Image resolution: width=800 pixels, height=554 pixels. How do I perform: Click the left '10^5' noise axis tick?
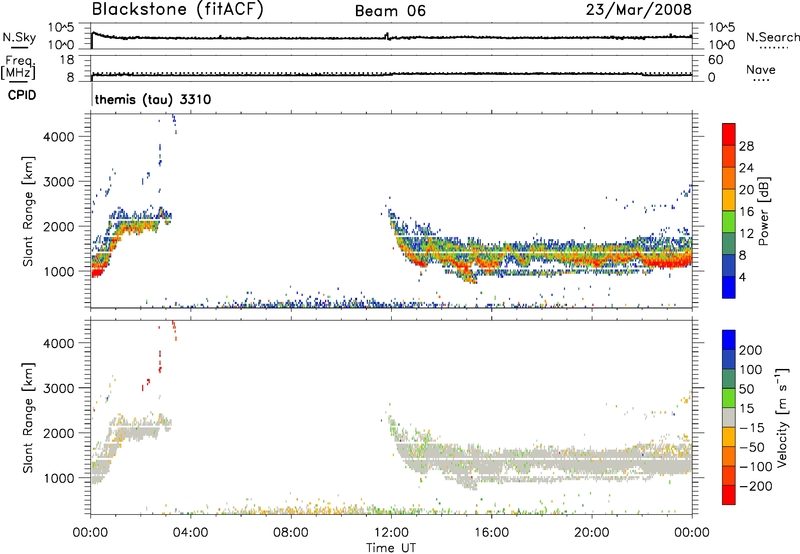click(61, 28)
